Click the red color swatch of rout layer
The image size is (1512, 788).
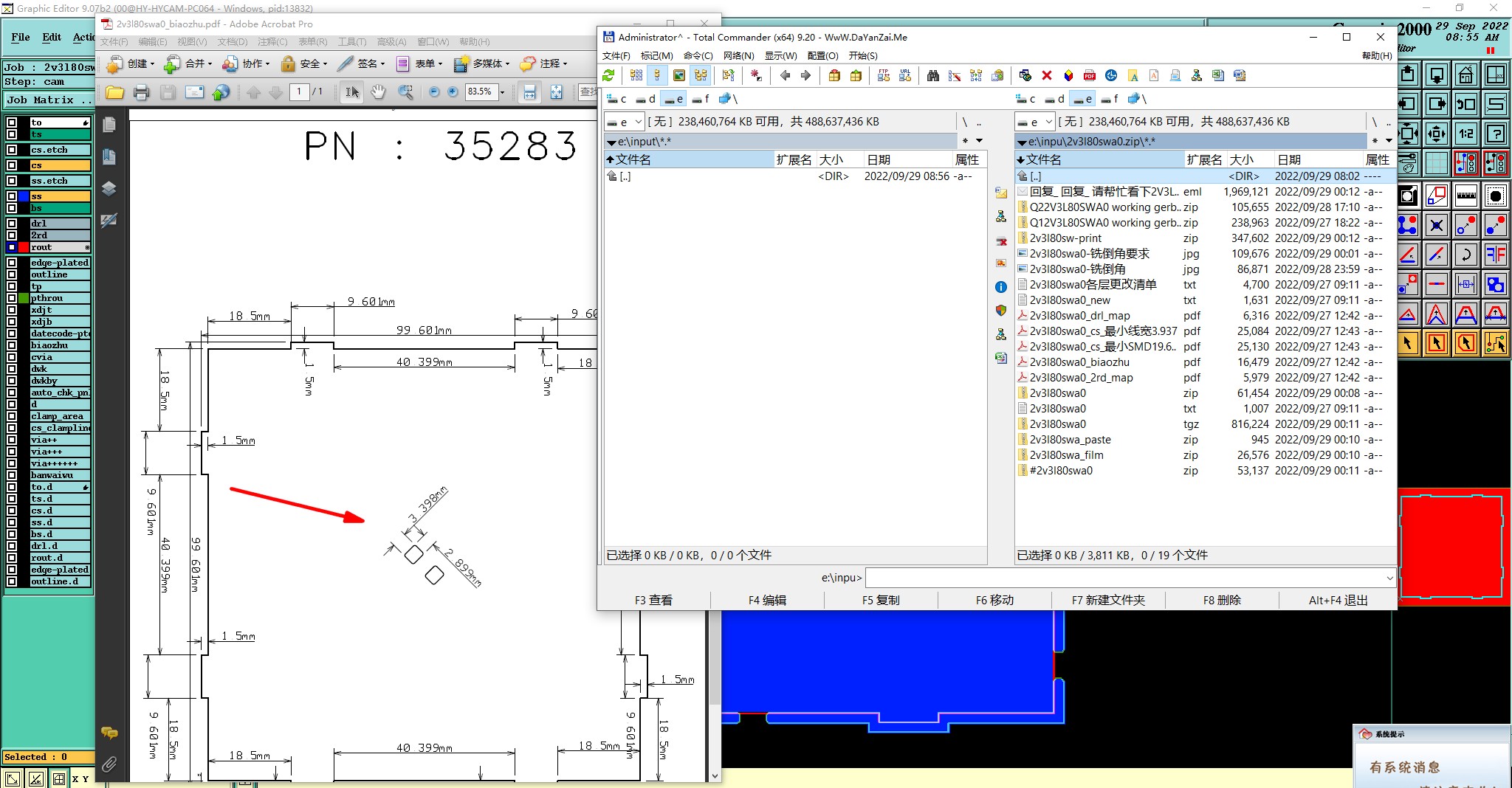[x=24, y=247]
